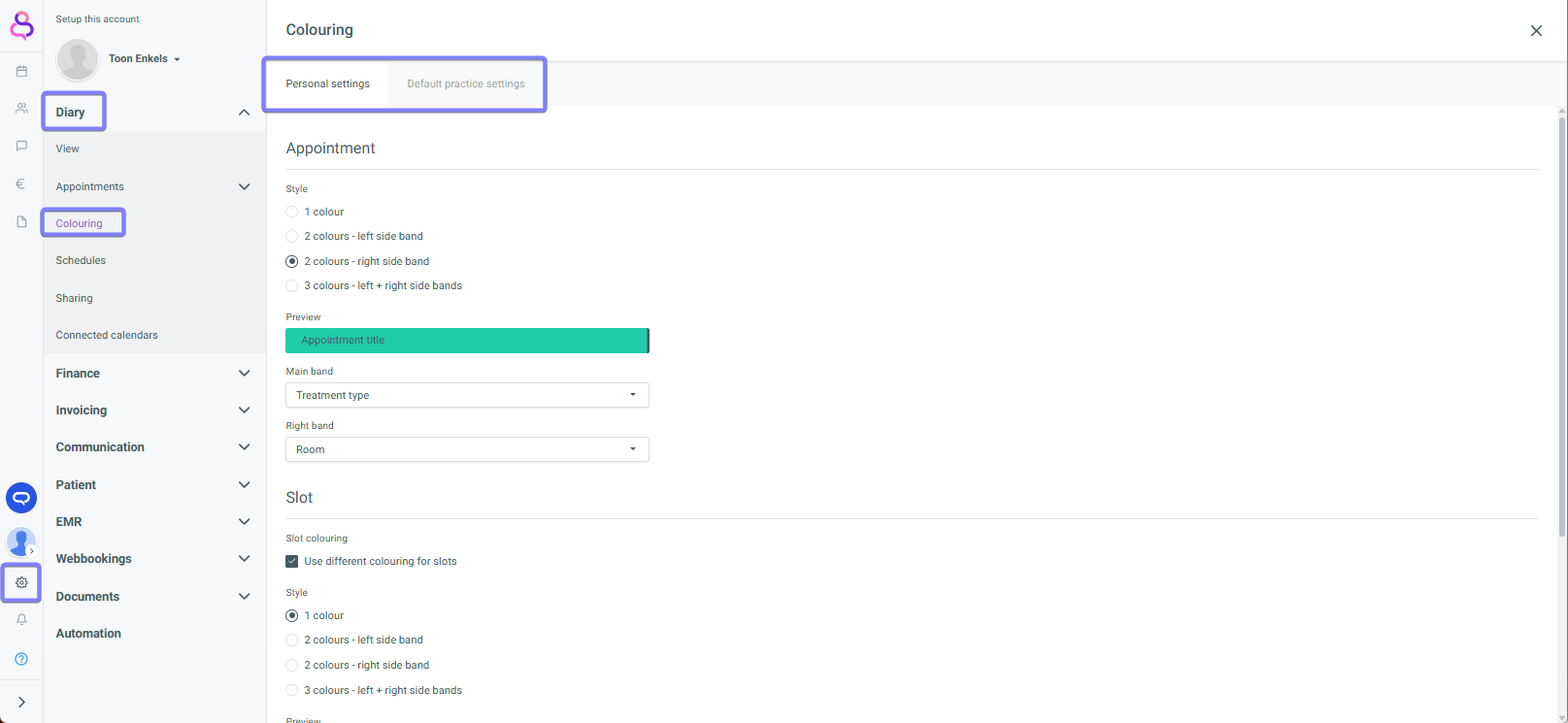Open the help question mark icon
Screen dimensions: 1568x723
click(x=21, y=659)
